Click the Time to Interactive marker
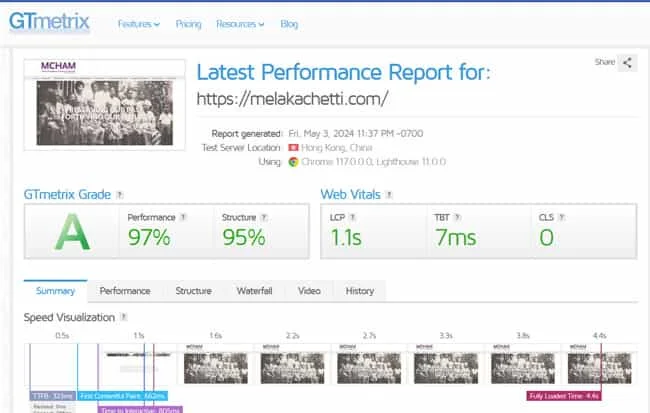The width and height of the screenshot is (650, 413). 140,410
